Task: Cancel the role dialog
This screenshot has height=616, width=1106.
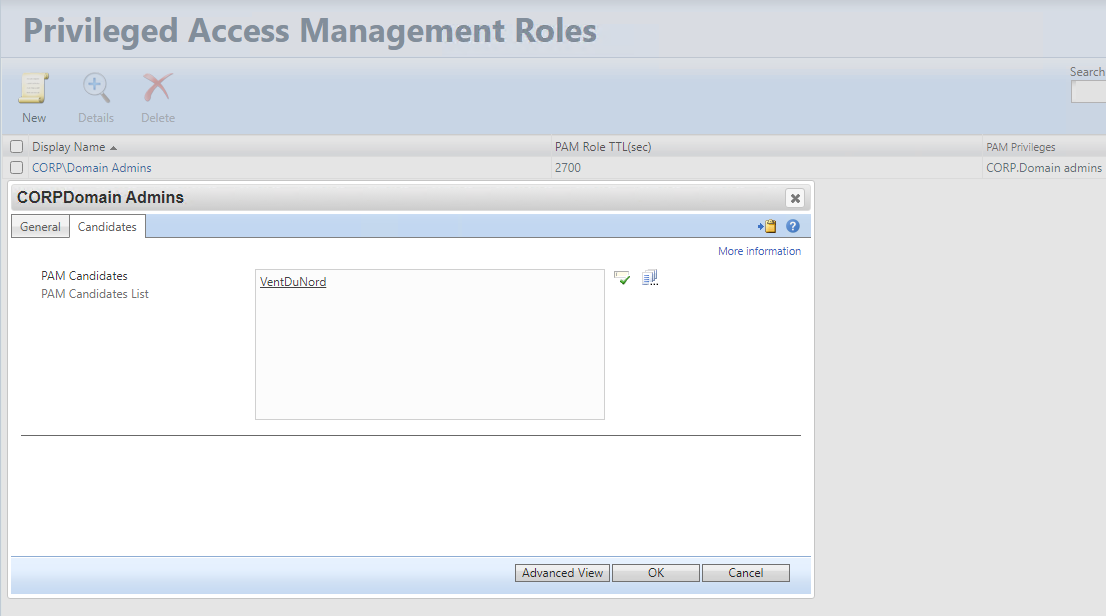Action: 745,573
